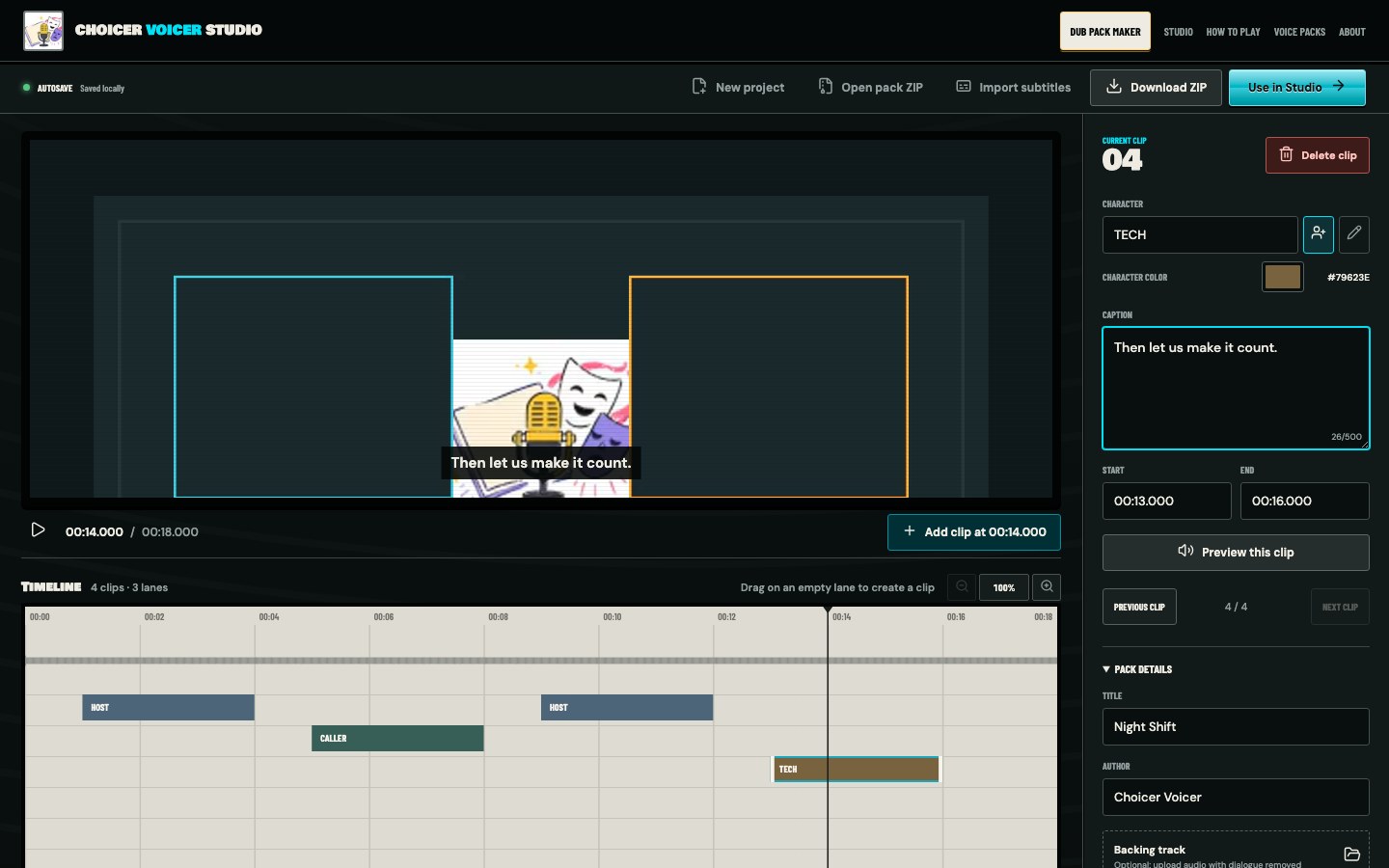This screenshot has width=1389, height=868.
Task: Open Voice Packs page
Action: [x=1299, y=32]
